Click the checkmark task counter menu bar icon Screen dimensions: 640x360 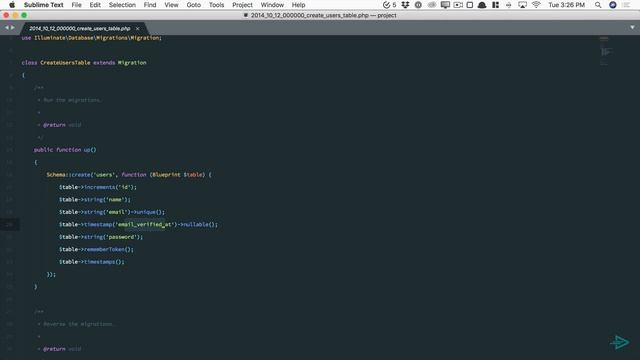click(x=389, y=5)
